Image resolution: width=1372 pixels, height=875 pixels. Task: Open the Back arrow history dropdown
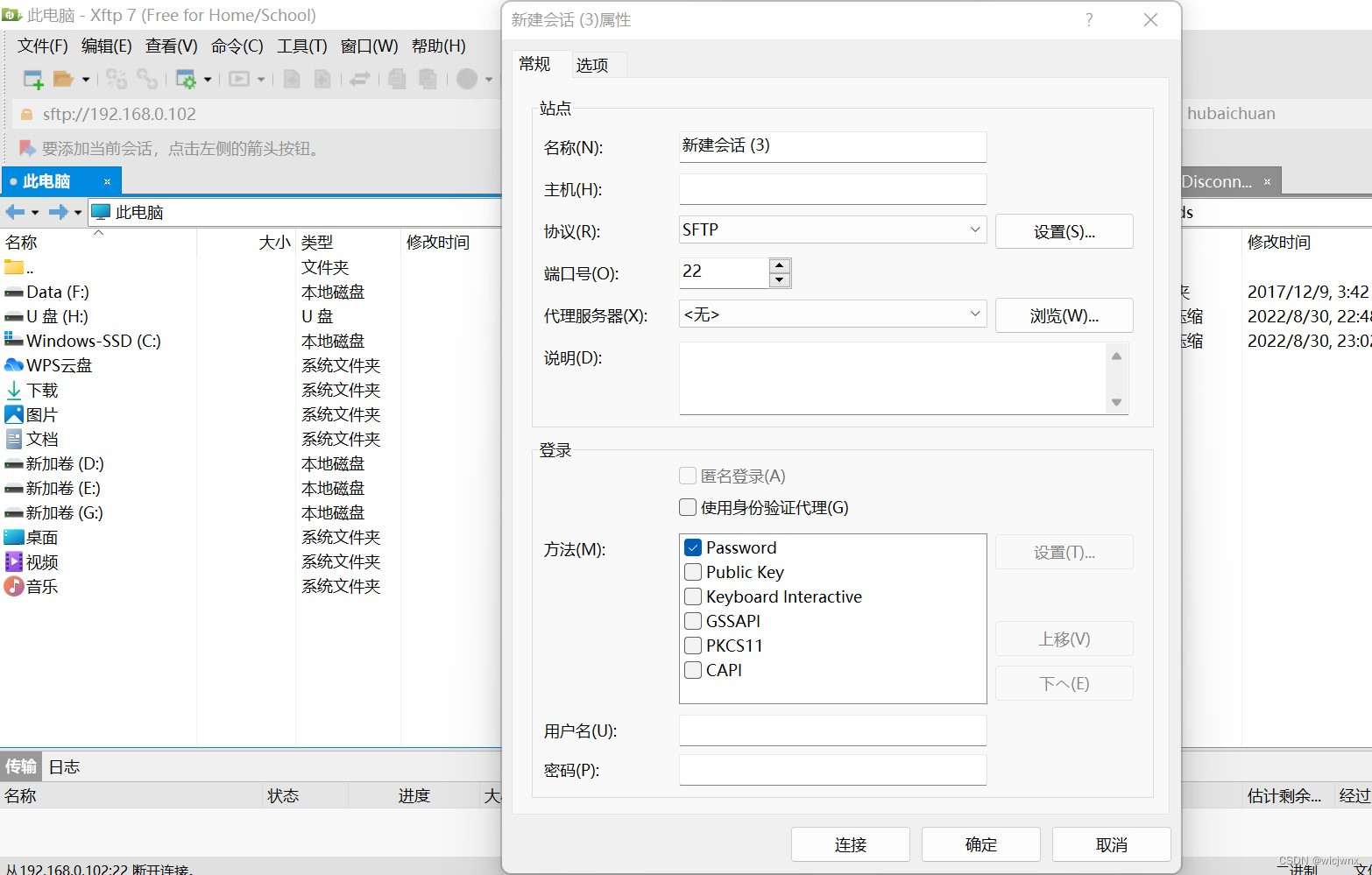pyautogui.click(x=35, y=212)
